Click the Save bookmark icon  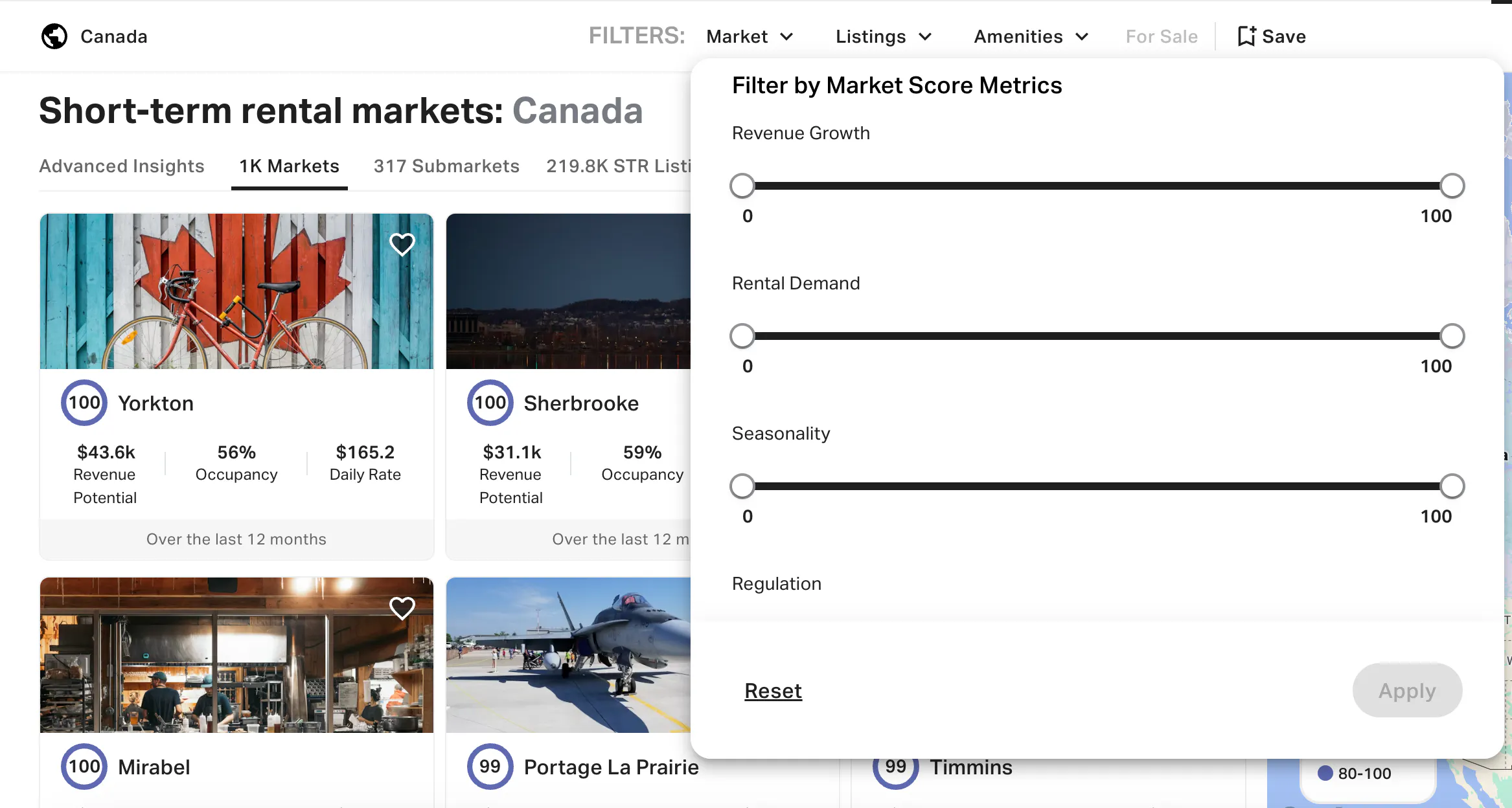coord(1246,36)
